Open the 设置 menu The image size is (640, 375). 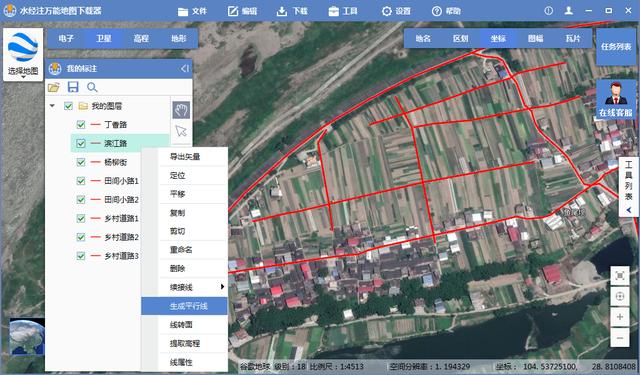coord(396,11)
